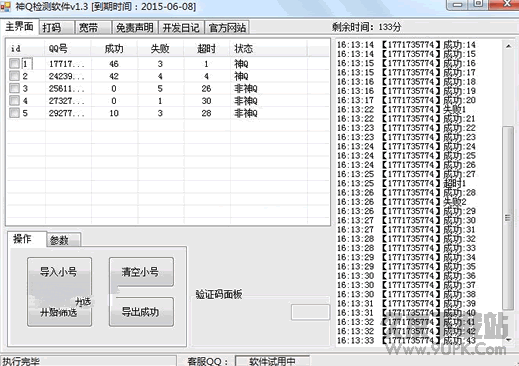519x366 pixels.
Task: Select QQ number 17717... cell
Action: (67, 64)
